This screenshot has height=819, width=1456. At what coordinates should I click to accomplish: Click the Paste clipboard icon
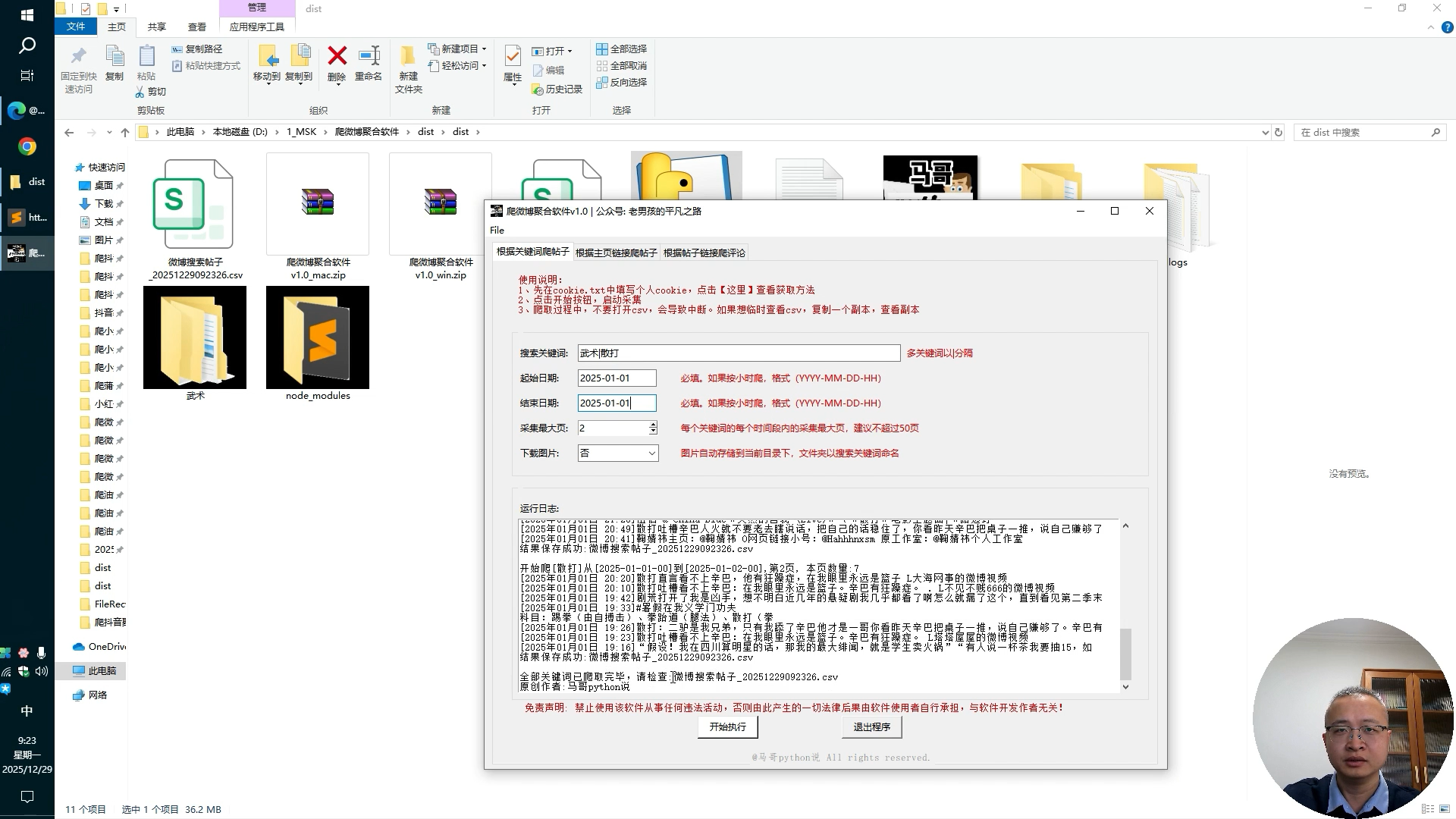(146, 56)
